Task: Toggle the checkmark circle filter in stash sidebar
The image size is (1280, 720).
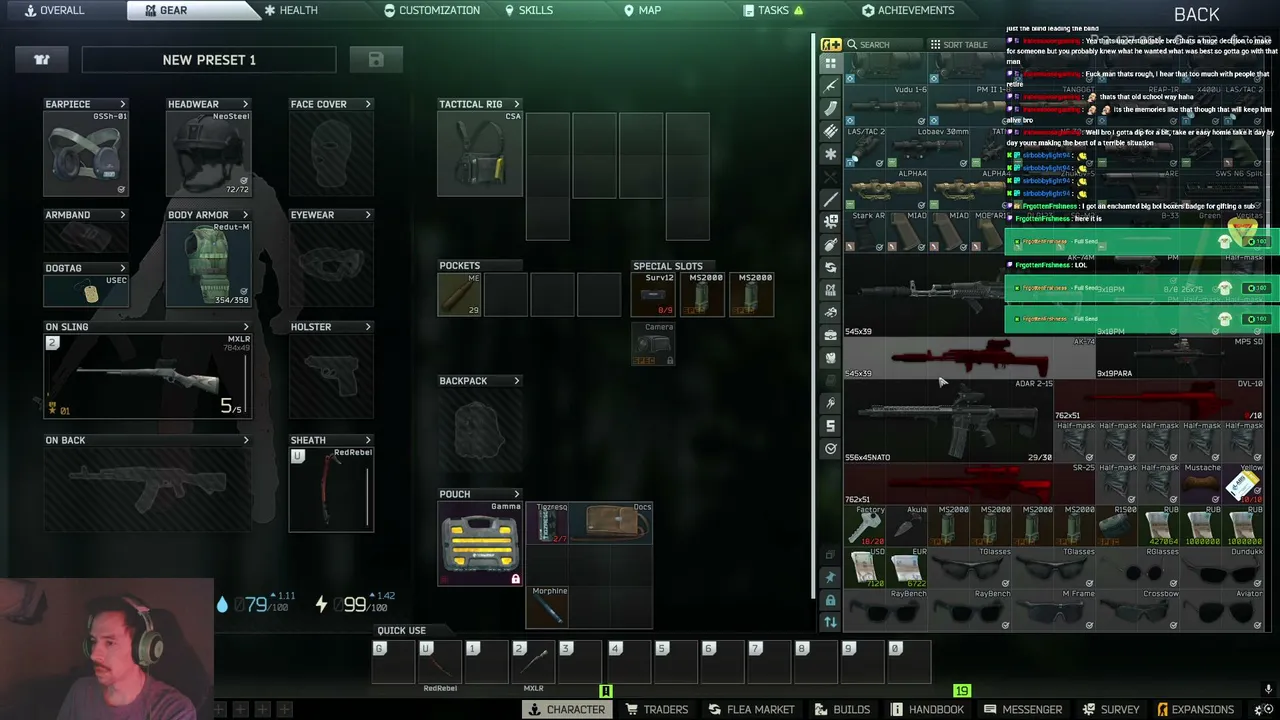Action: pos(830,448)
